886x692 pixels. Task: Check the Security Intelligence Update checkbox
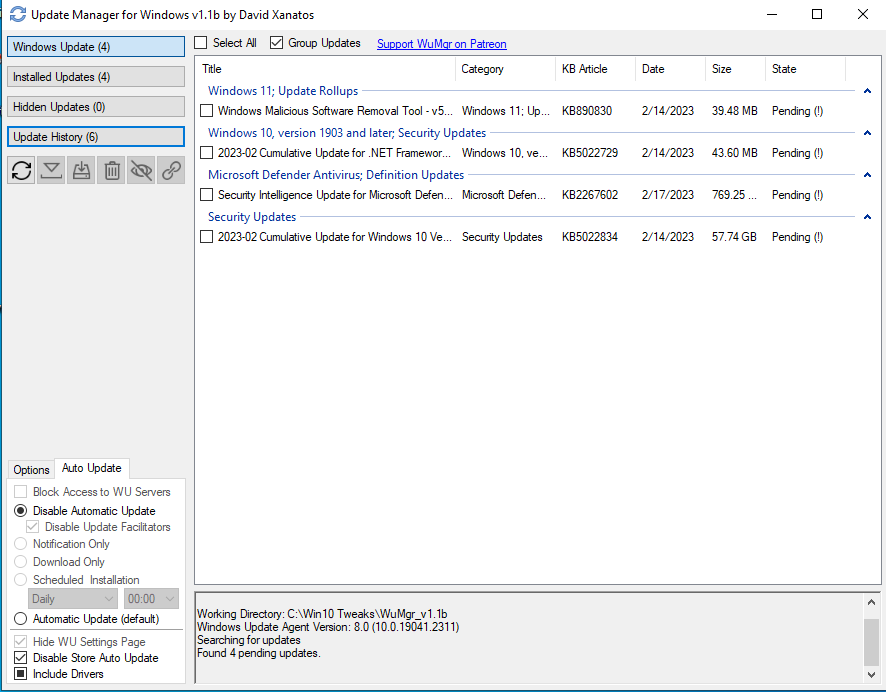coord(207,195)
